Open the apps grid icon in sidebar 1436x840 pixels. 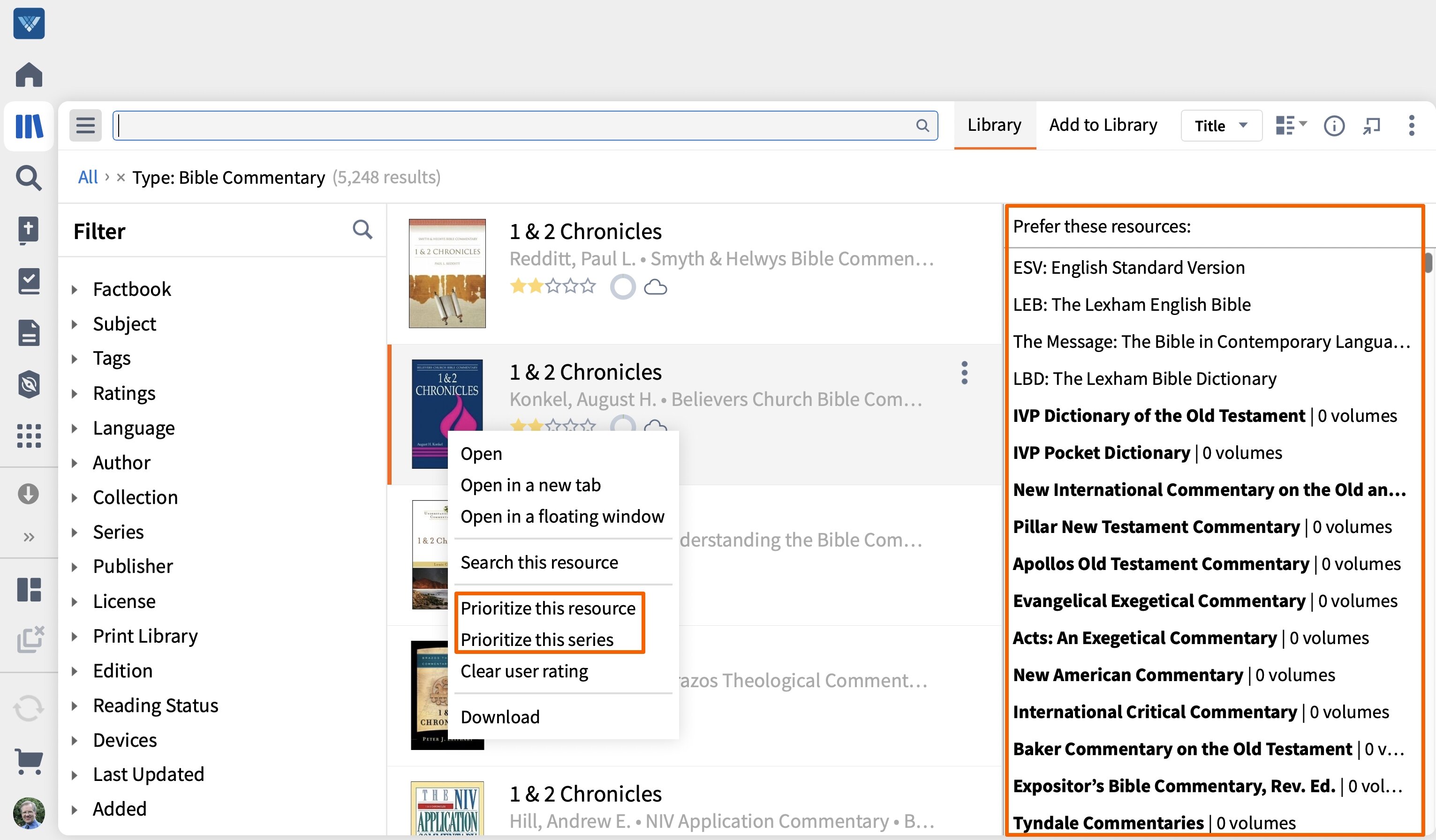29,436
